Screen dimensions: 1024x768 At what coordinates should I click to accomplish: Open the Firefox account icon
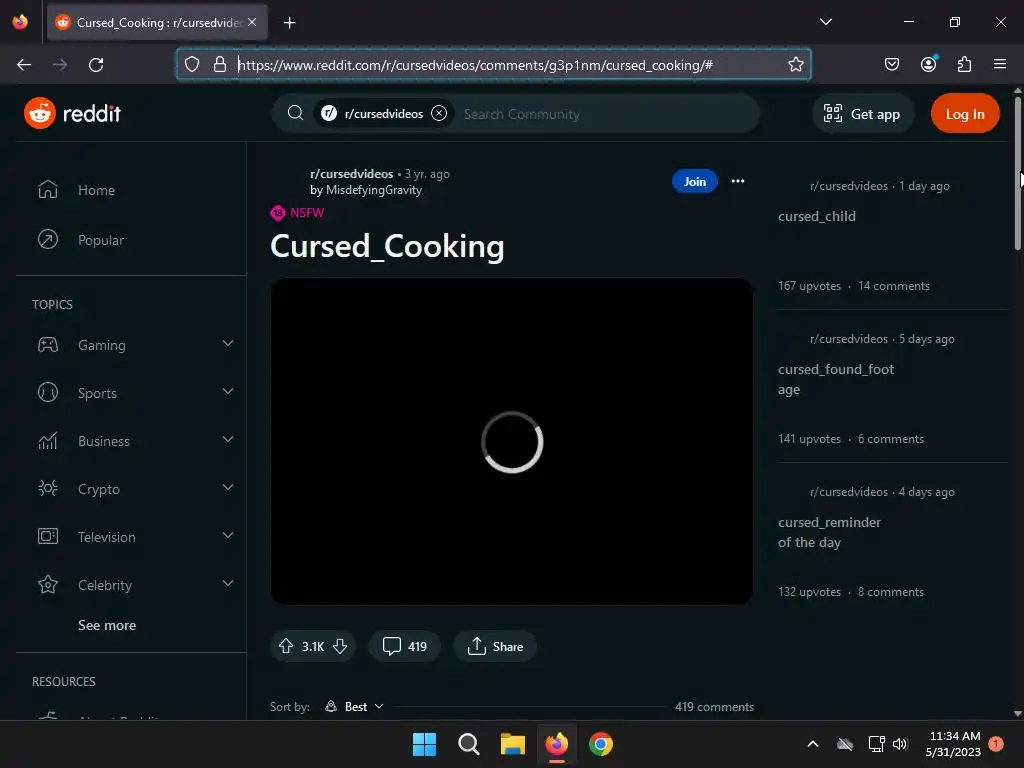(x=928, y=64)
